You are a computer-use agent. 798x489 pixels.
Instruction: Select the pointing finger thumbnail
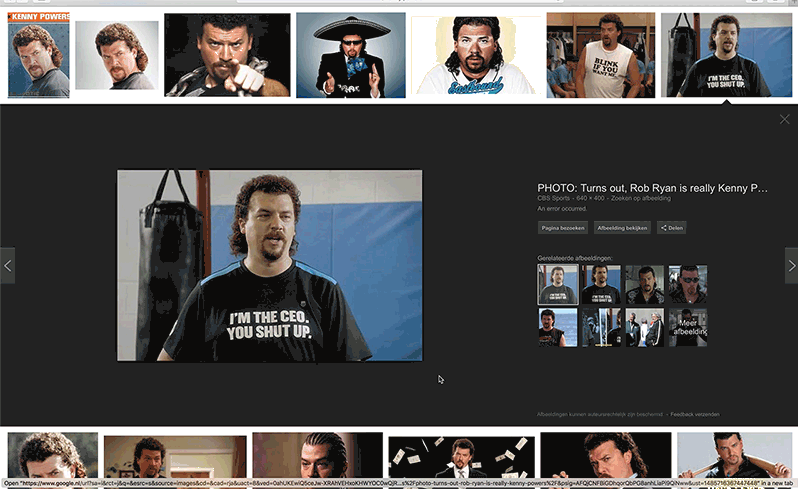pyautogui.click(x=227, y=55)
